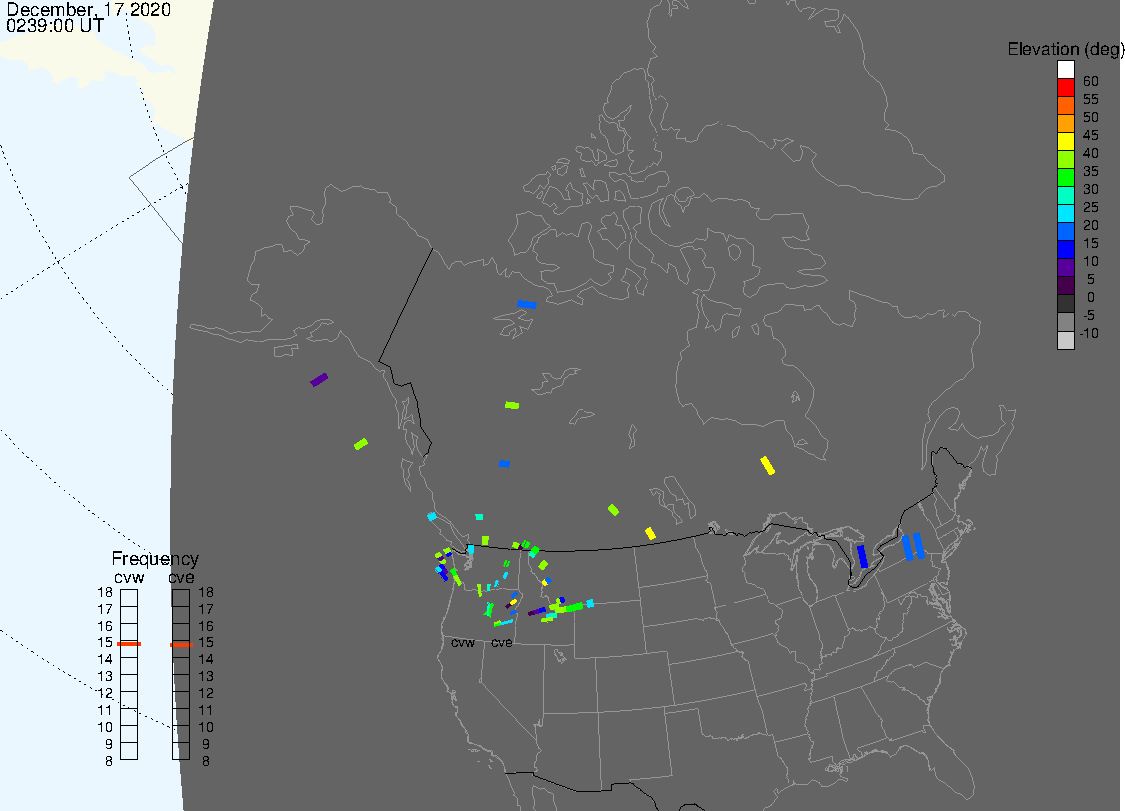Pick the green 30–35 elevation swatch

[1065, 177]
